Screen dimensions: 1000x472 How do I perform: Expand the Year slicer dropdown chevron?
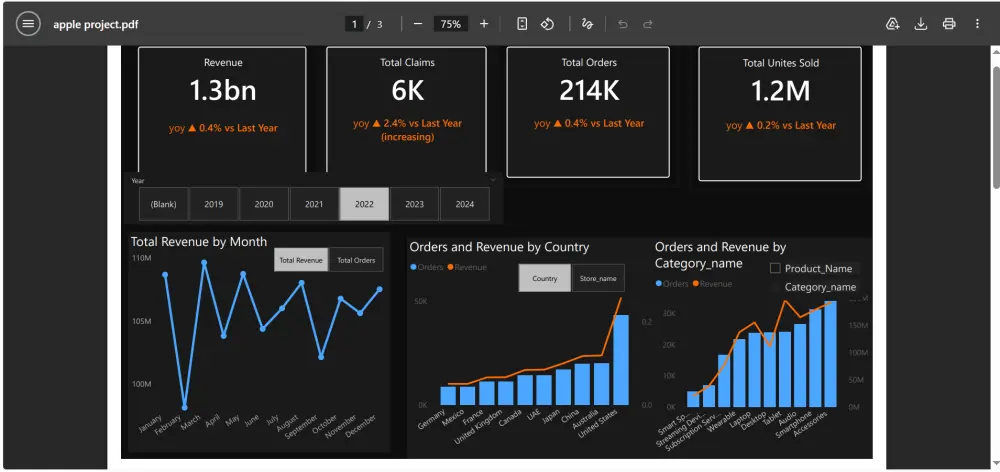pos(493,181)
